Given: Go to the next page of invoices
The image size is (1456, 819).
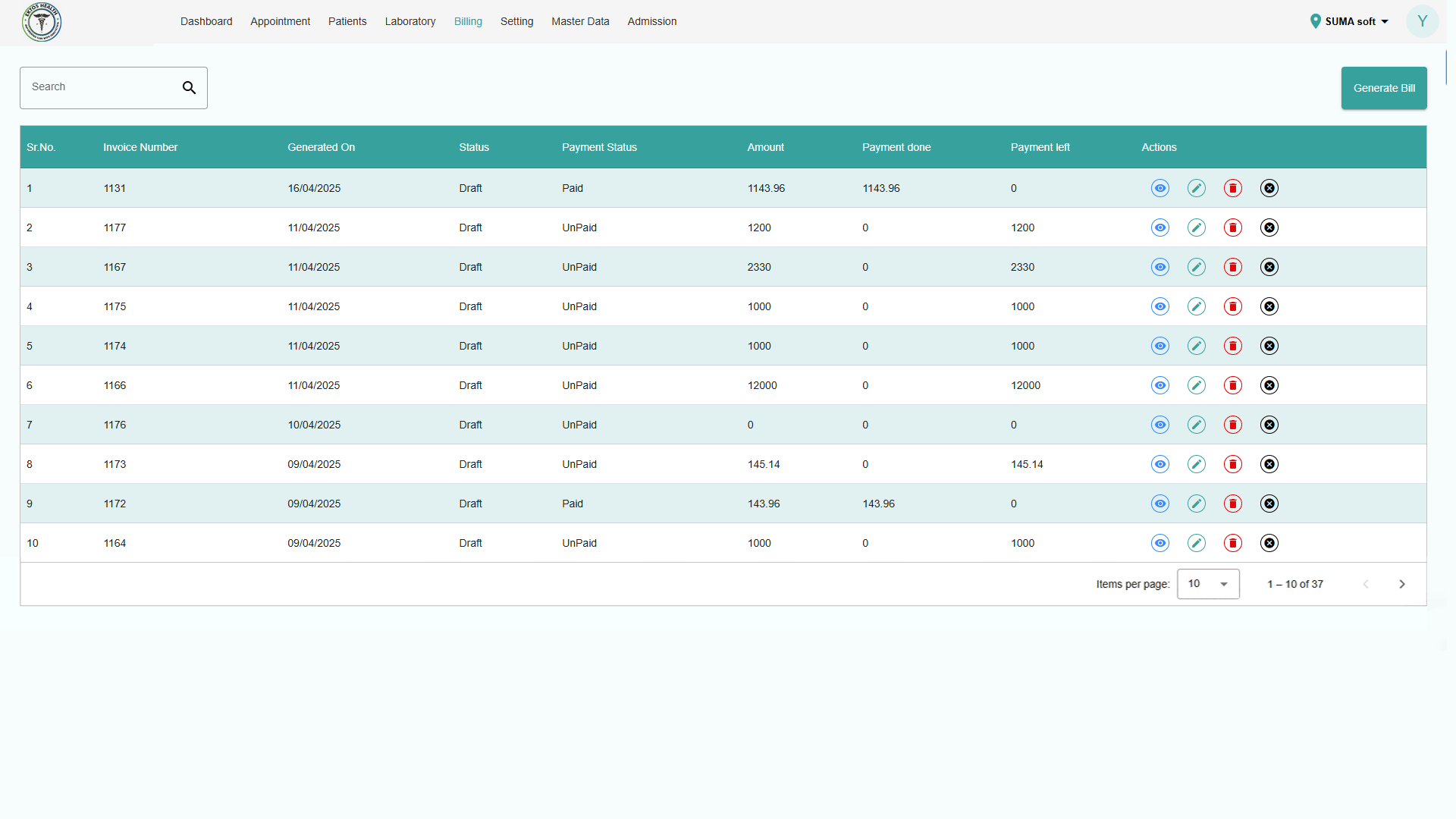Looking at the screenshot, I should (1401, 584).
